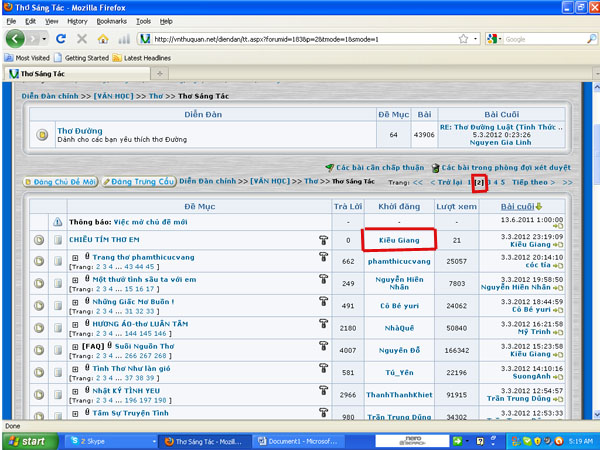
Task: Click the announcement warning icon for Thông báo
Action: [57, 222]
